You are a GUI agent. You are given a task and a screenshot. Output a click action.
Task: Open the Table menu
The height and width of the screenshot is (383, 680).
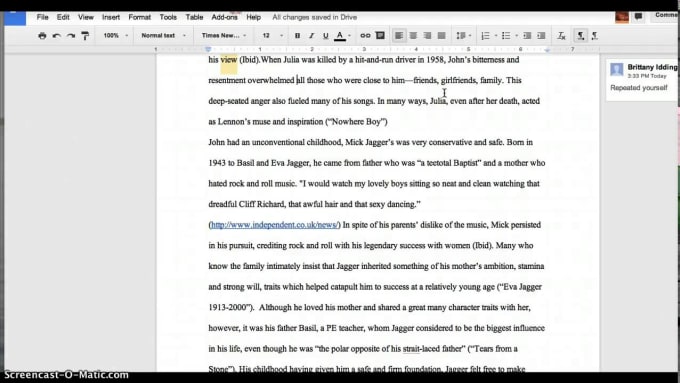(x=194, y=17)
